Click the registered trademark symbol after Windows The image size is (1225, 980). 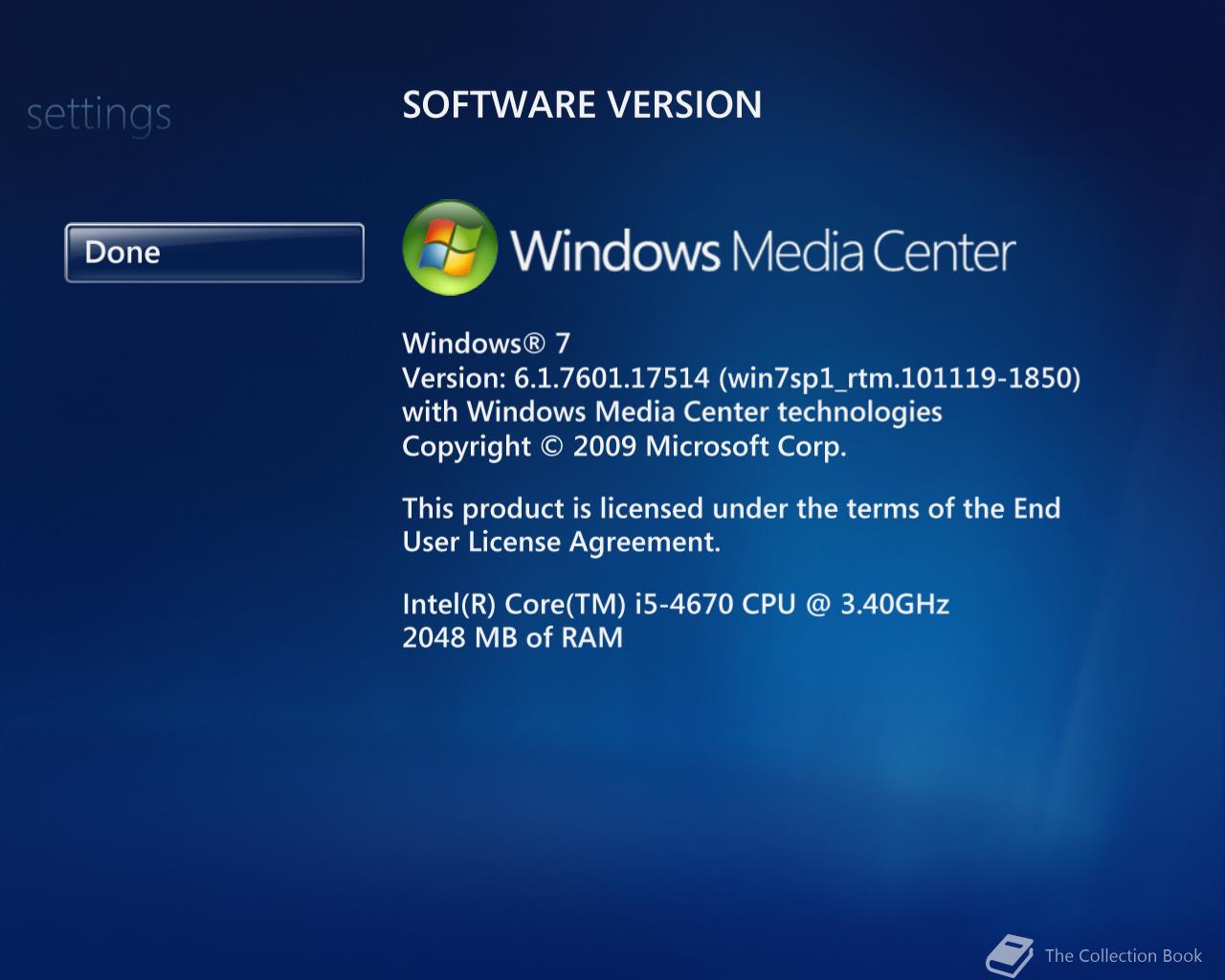pos(535,343)
